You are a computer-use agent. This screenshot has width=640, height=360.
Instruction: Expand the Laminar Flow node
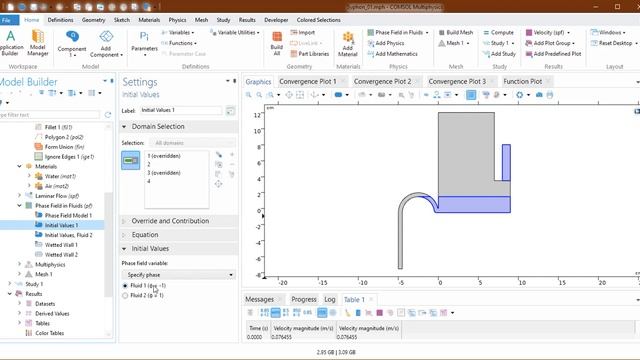[19, 196]
